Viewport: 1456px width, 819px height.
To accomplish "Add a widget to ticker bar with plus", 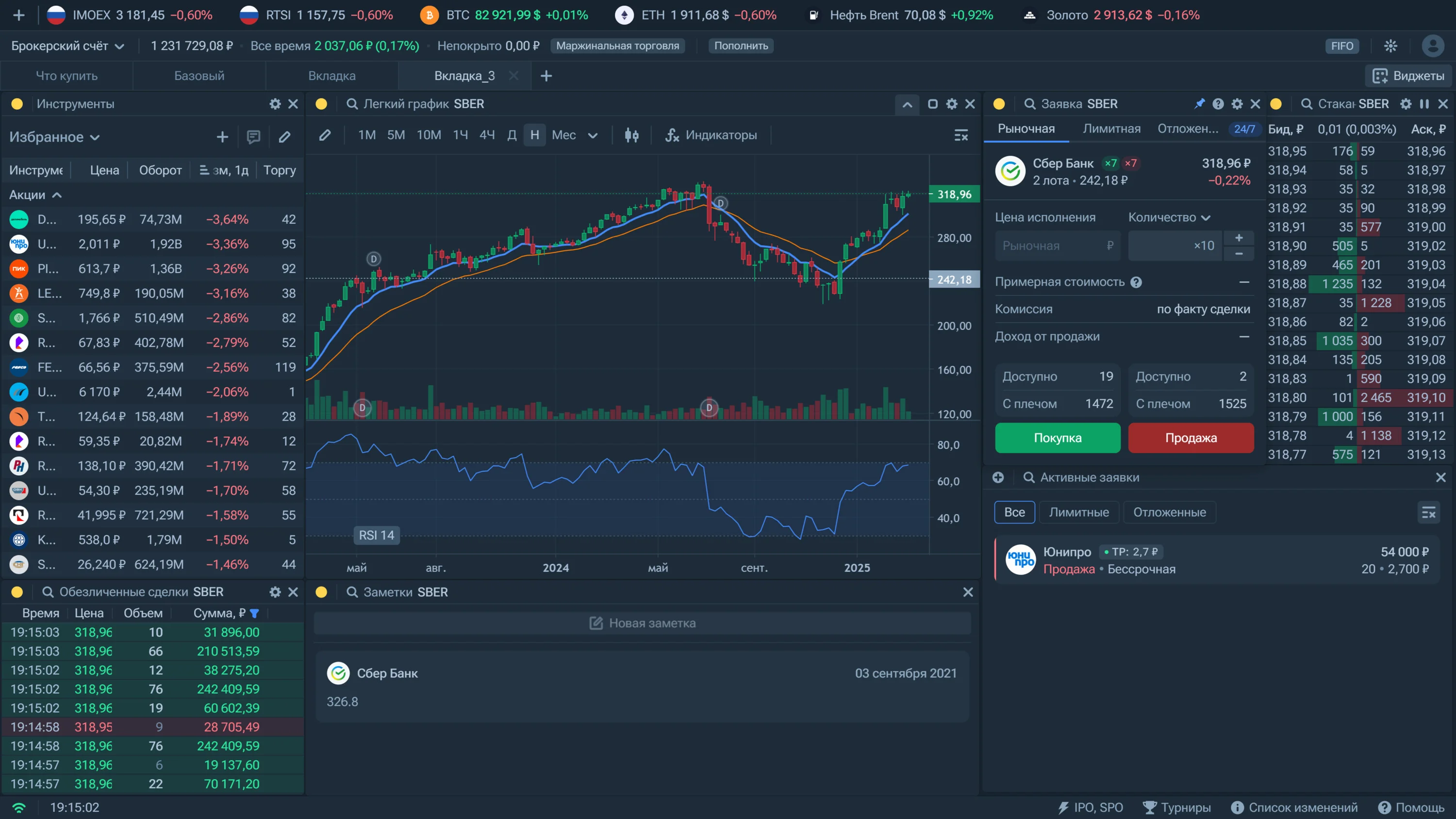I will point(18,15).
